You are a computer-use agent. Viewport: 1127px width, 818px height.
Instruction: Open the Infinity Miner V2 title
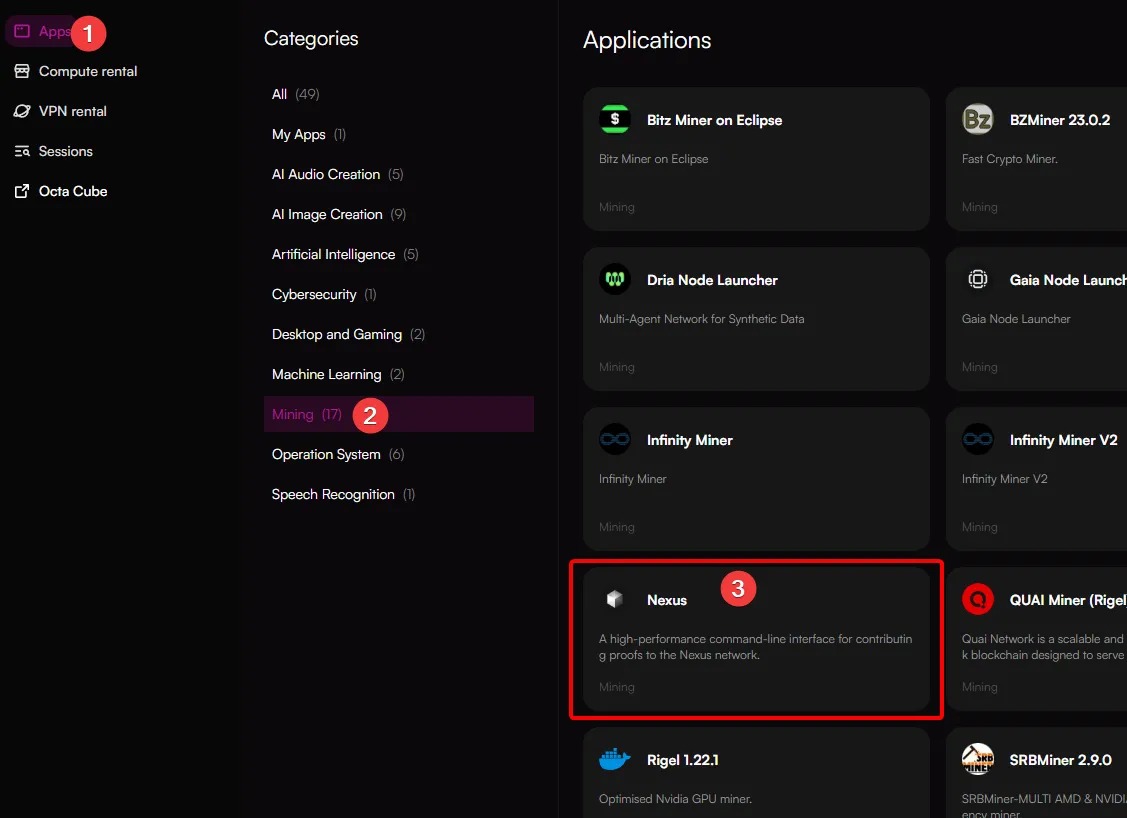coord(1064,440)
